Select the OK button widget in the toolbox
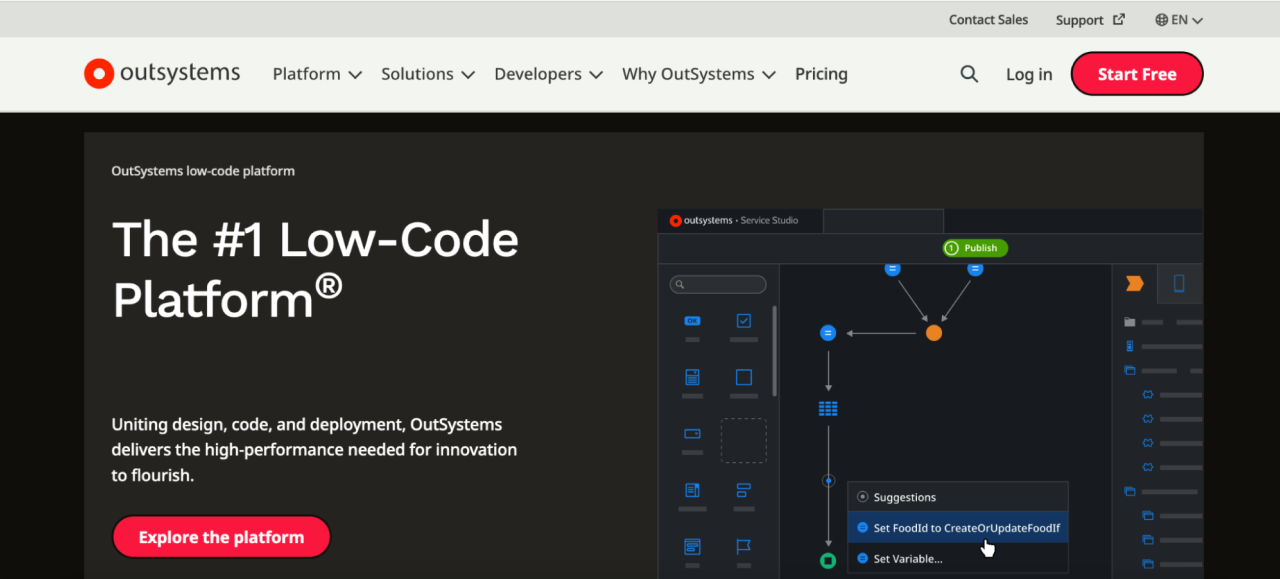 692,321
